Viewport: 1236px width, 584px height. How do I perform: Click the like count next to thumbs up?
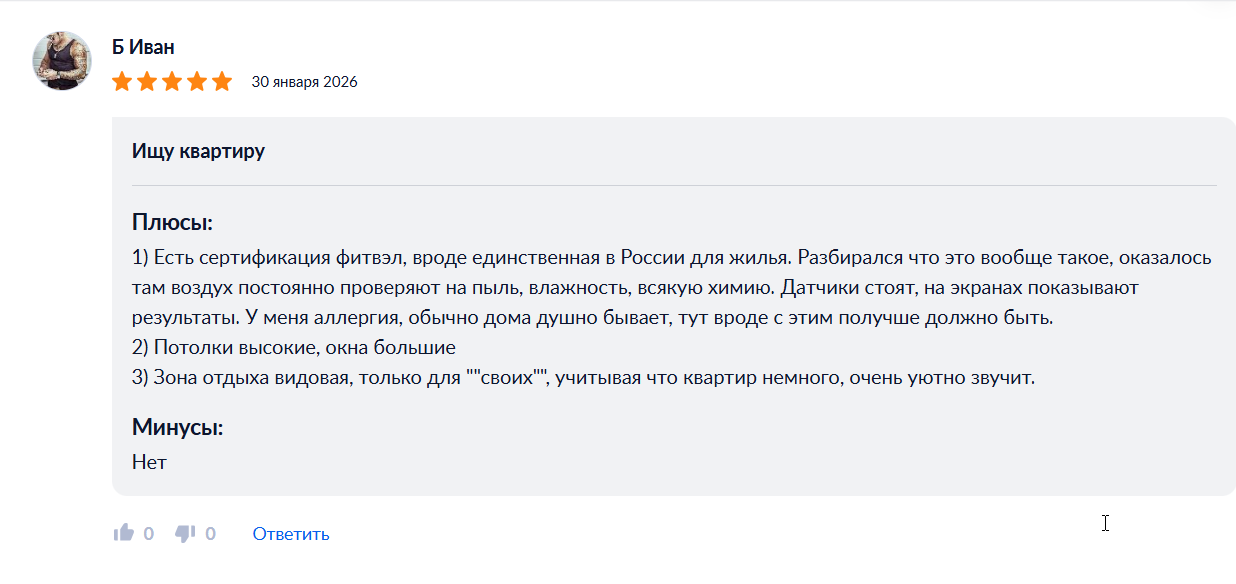pos(149,534)
